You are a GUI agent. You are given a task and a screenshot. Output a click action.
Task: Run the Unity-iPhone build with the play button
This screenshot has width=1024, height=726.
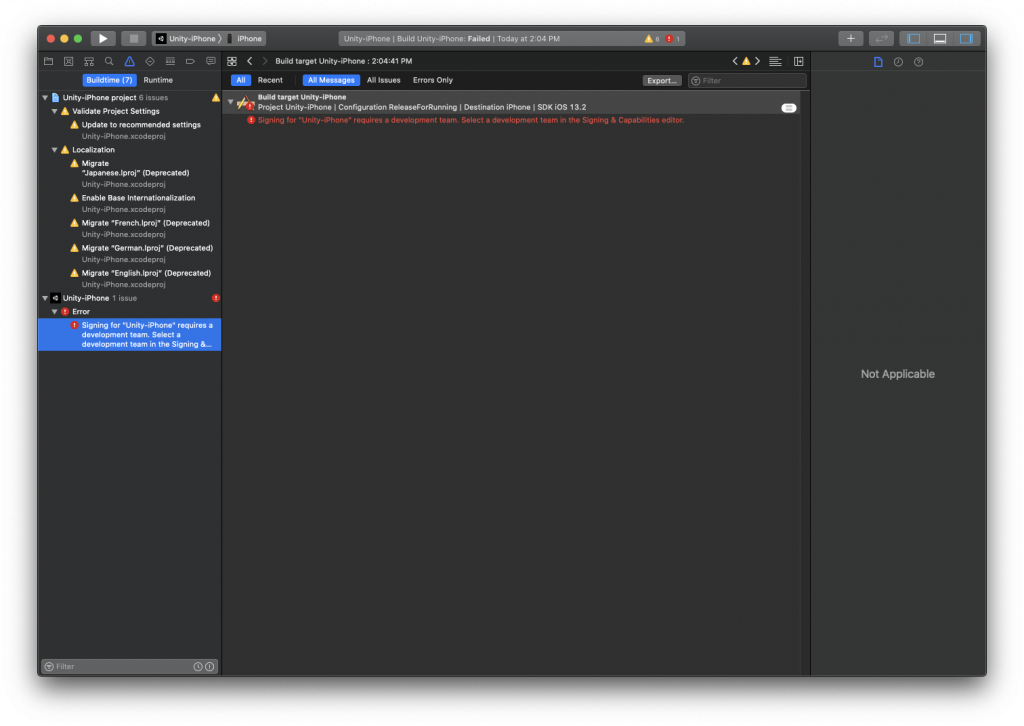click(103, 39)
